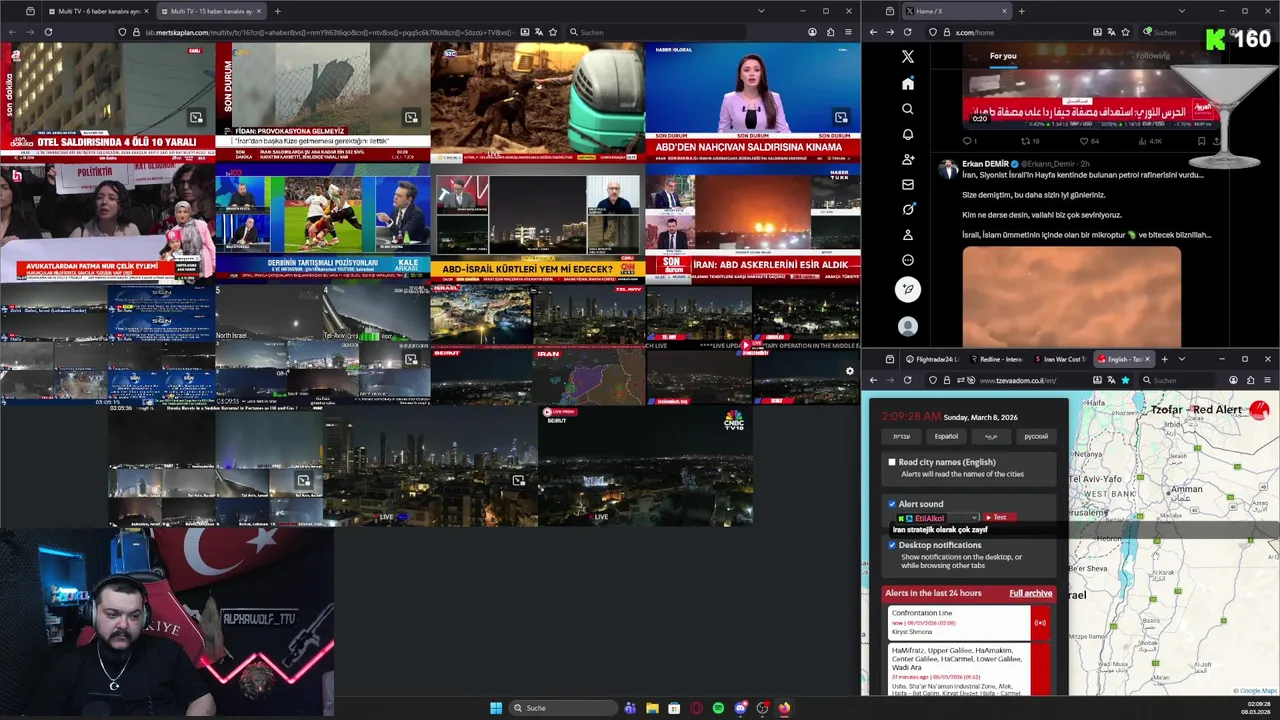Open Windows Start menu
The height and width of the screenshot is (720, 1280).
coord(496,708)
